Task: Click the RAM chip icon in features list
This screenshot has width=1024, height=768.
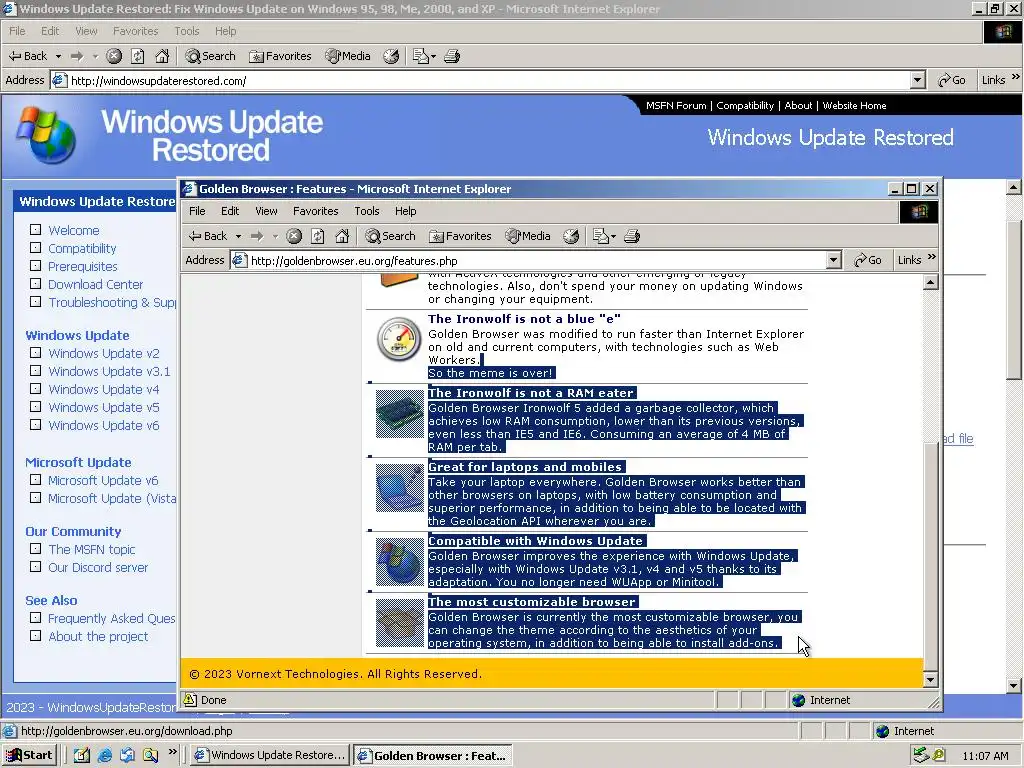Action: pos(400,414)
